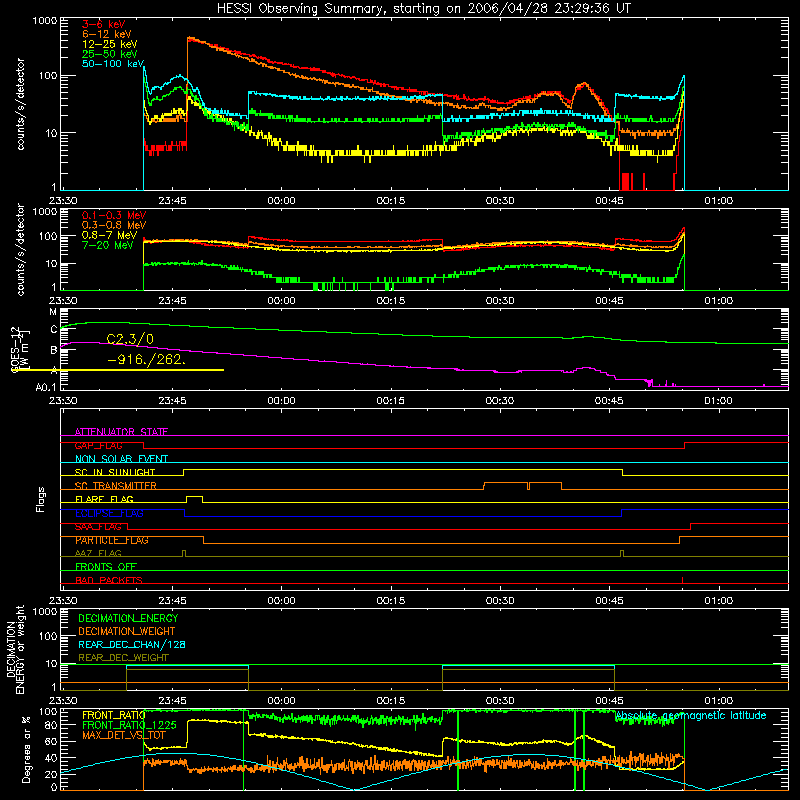
Task: Click the C2.3/0 flare class annotation
Action: tap(130, 339)
